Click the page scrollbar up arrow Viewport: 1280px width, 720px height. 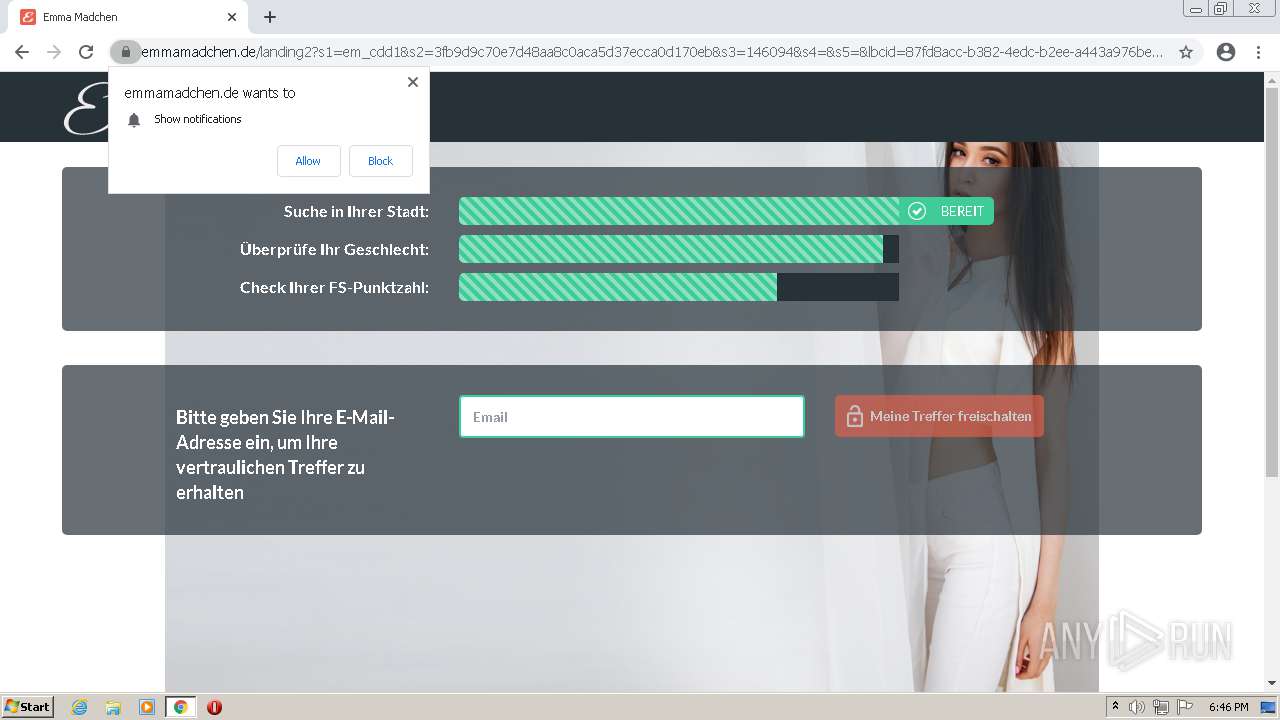coord(1272,81)
